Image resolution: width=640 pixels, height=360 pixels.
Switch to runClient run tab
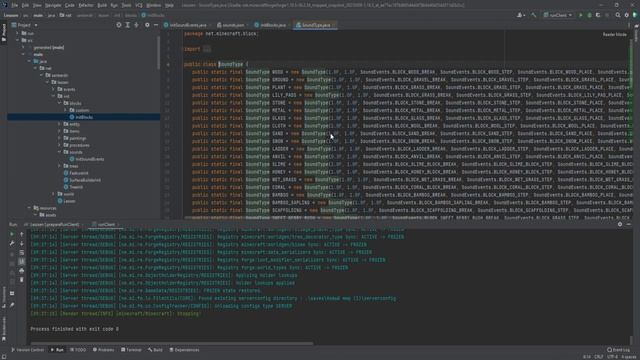pyautogui.click(x=105, y=224)
